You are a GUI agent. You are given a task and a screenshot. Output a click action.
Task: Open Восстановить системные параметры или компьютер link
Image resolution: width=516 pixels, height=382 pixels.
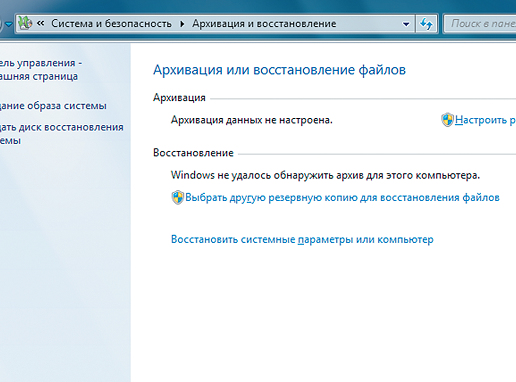tap(302, 239)
